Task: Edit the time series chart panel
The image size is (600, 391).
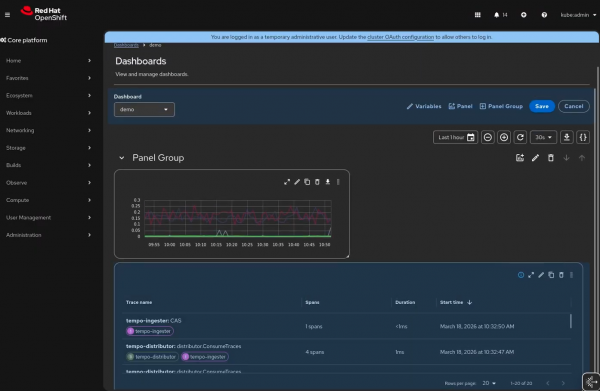Action: 297,182
